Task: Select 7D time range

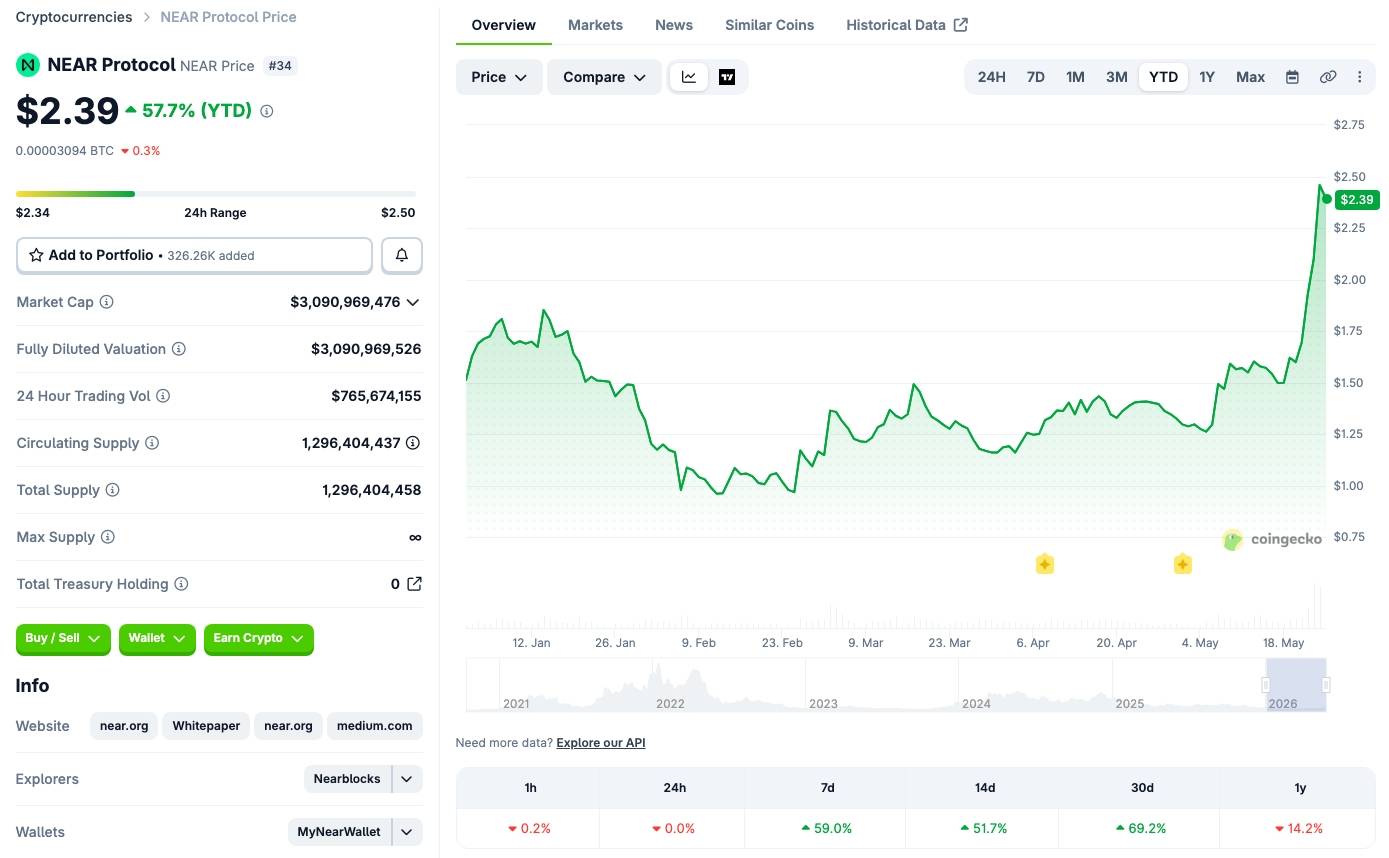Action: tap(1036, 77)
